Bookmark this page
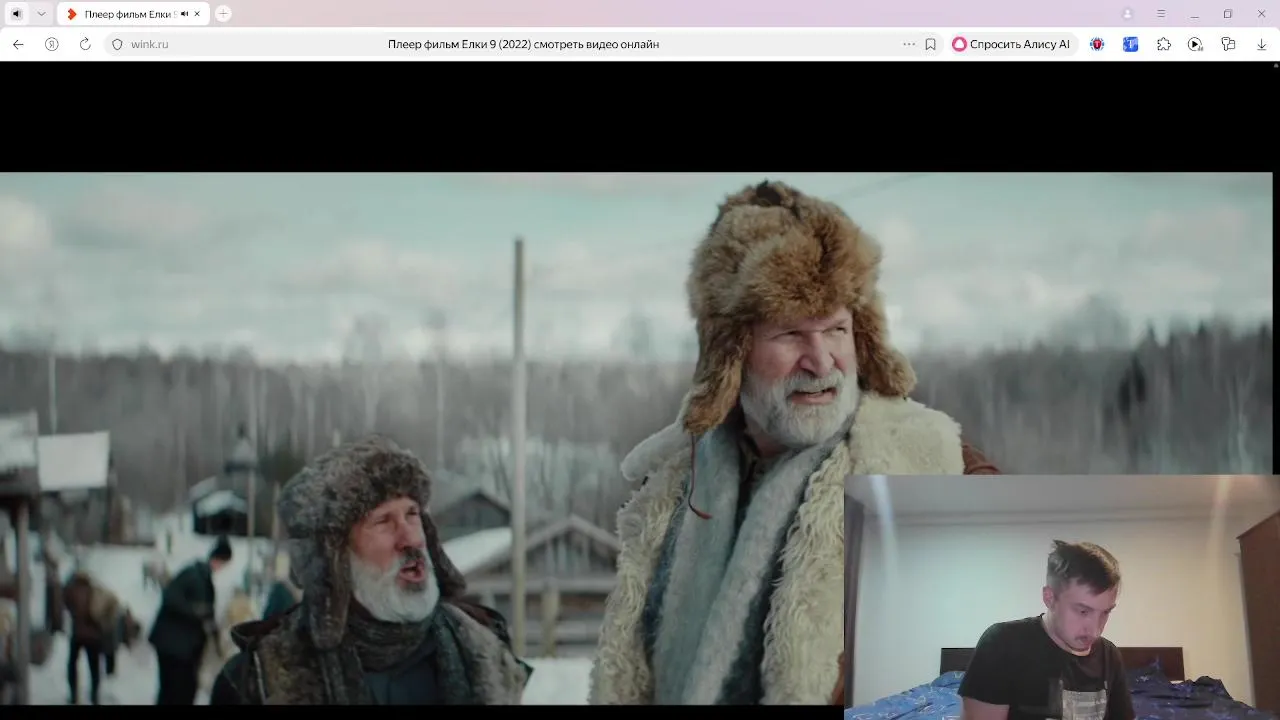The width and height of the screenshot is (1280, 720). (x=930, y=44)
